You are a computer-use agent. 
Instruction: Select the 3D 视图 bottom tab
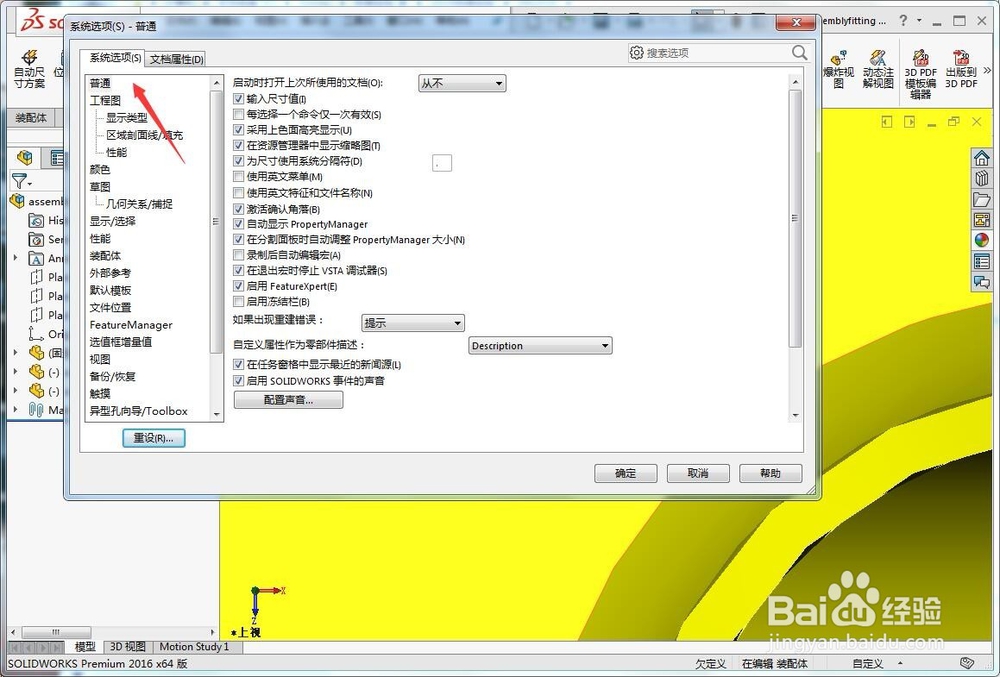128,646
